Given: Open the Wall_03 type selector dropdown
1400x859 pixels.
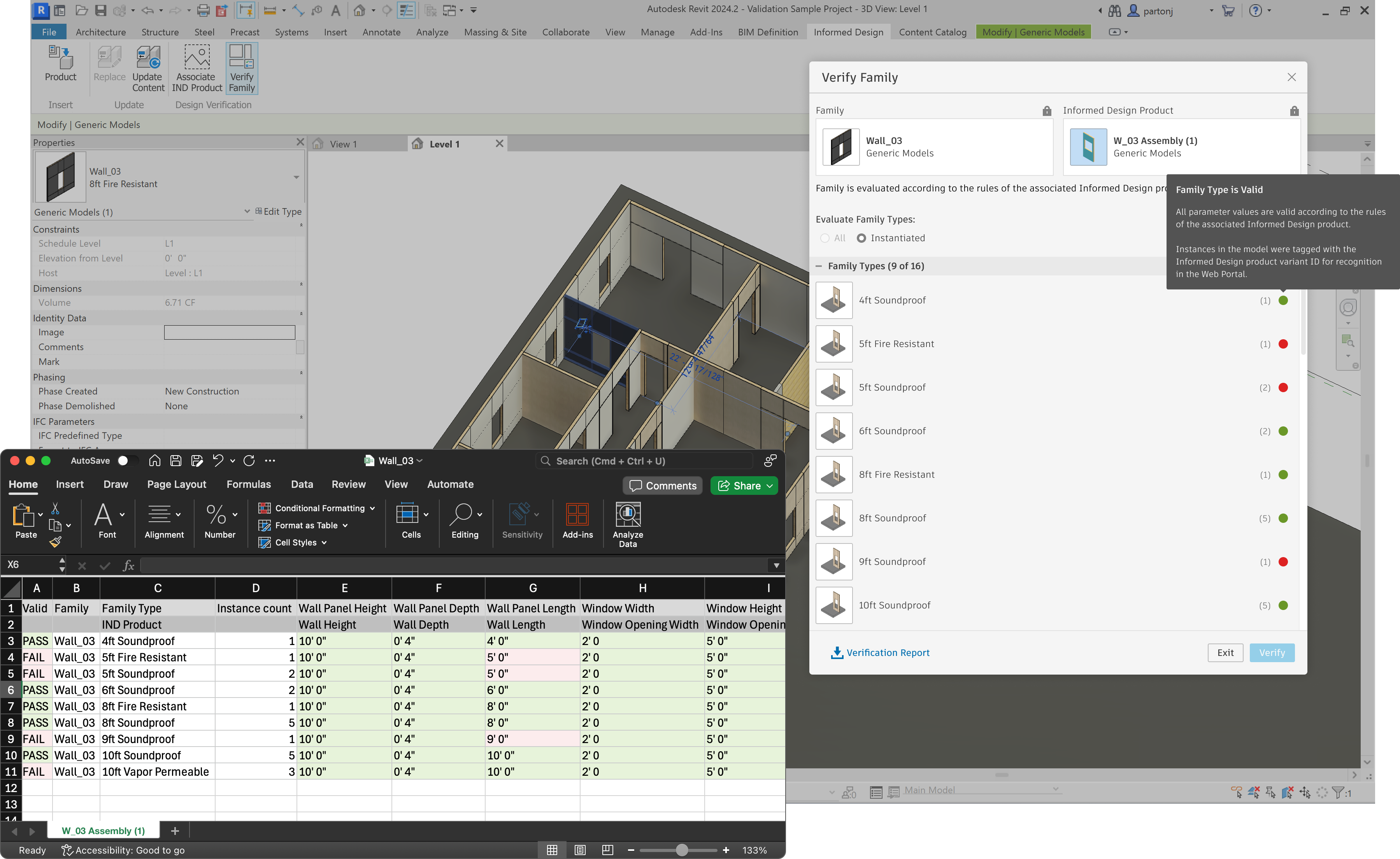Looking at the screenshot, I should click(x=295, y=177).
